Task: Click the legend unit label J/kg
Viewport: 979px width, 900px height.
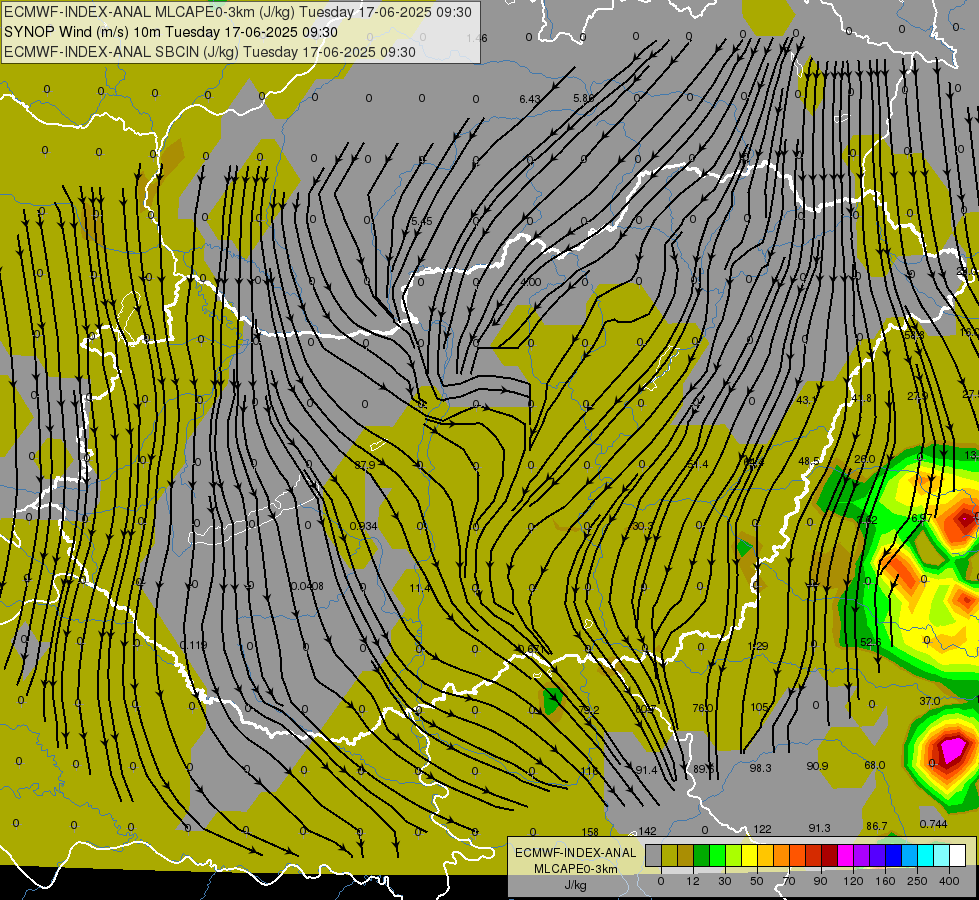Action: tap(576, 885)
